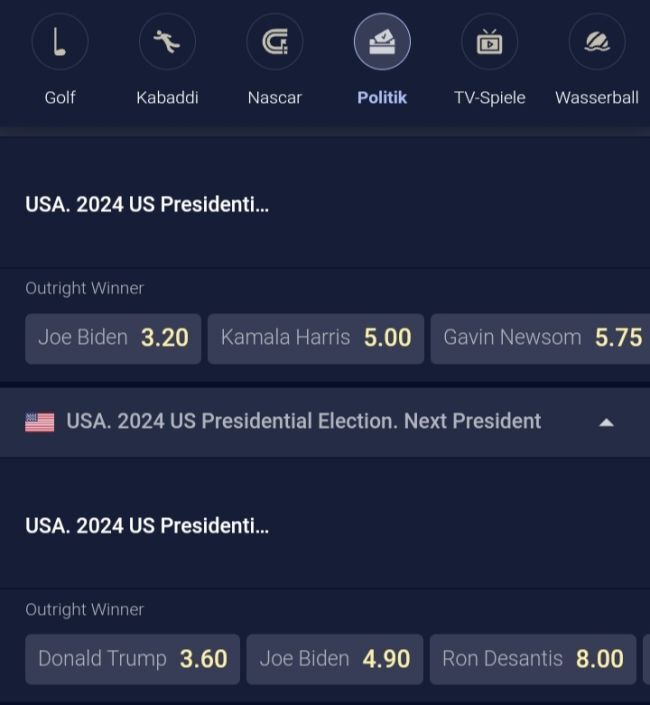650x705 pixels.
Task: Choose Ron Desantis at 8.00
Action: tap(532, 659)
